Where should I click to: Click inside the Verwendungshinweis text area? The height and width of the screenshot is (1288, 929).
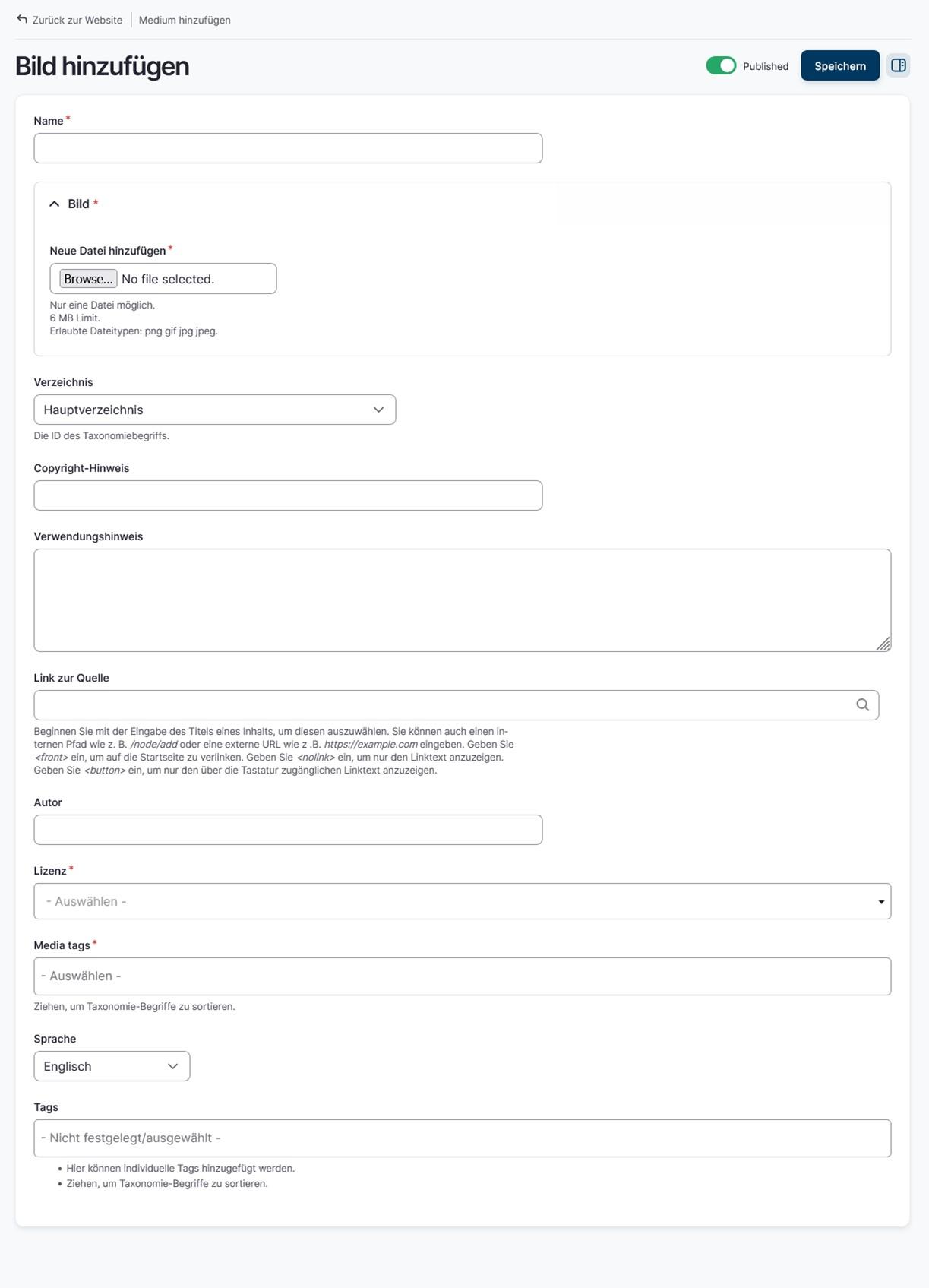pos(462,600)
